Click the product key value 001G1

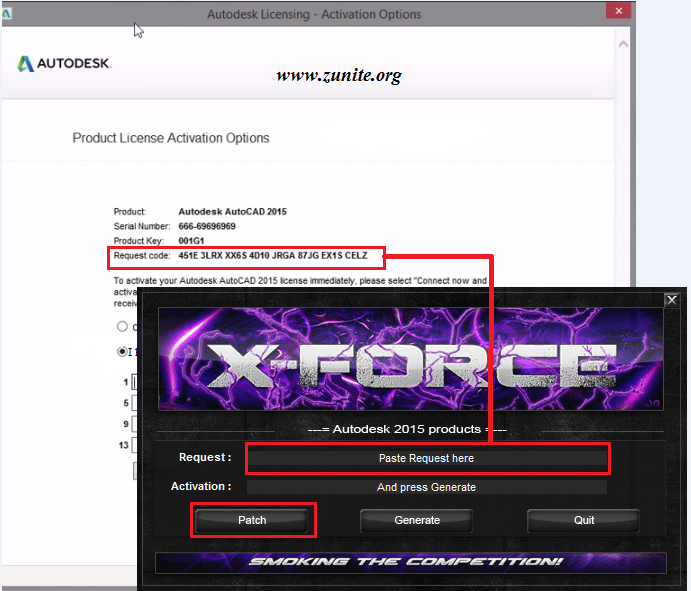coord(191,241)
